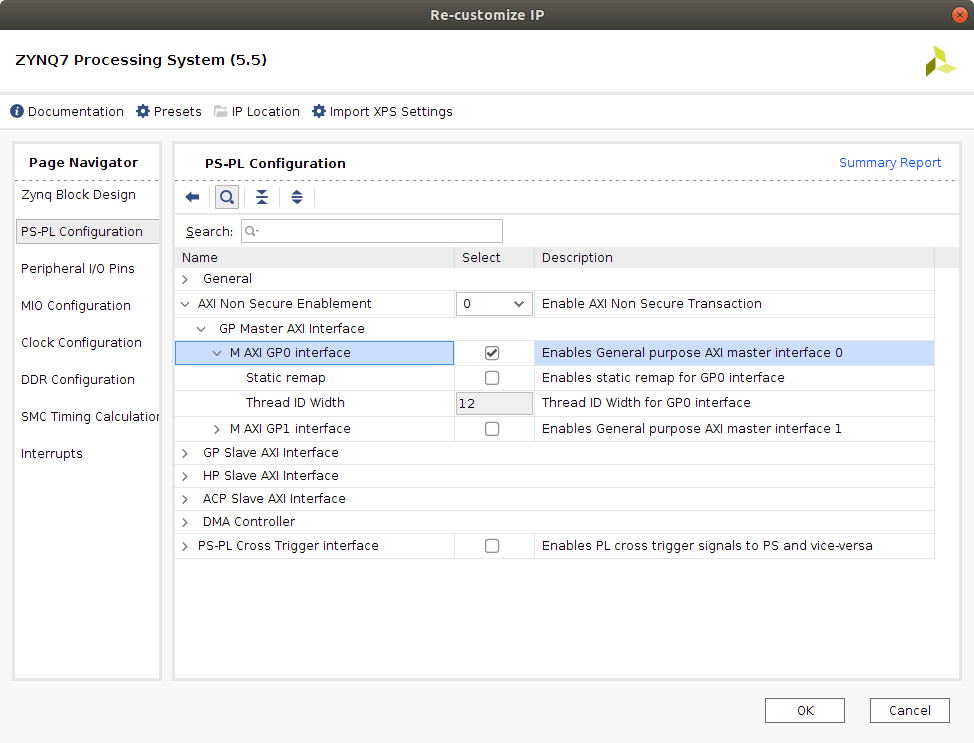Uncheck the M AXI GP0 interface checkbox
The image size is (974, 743).
point(492,353)
